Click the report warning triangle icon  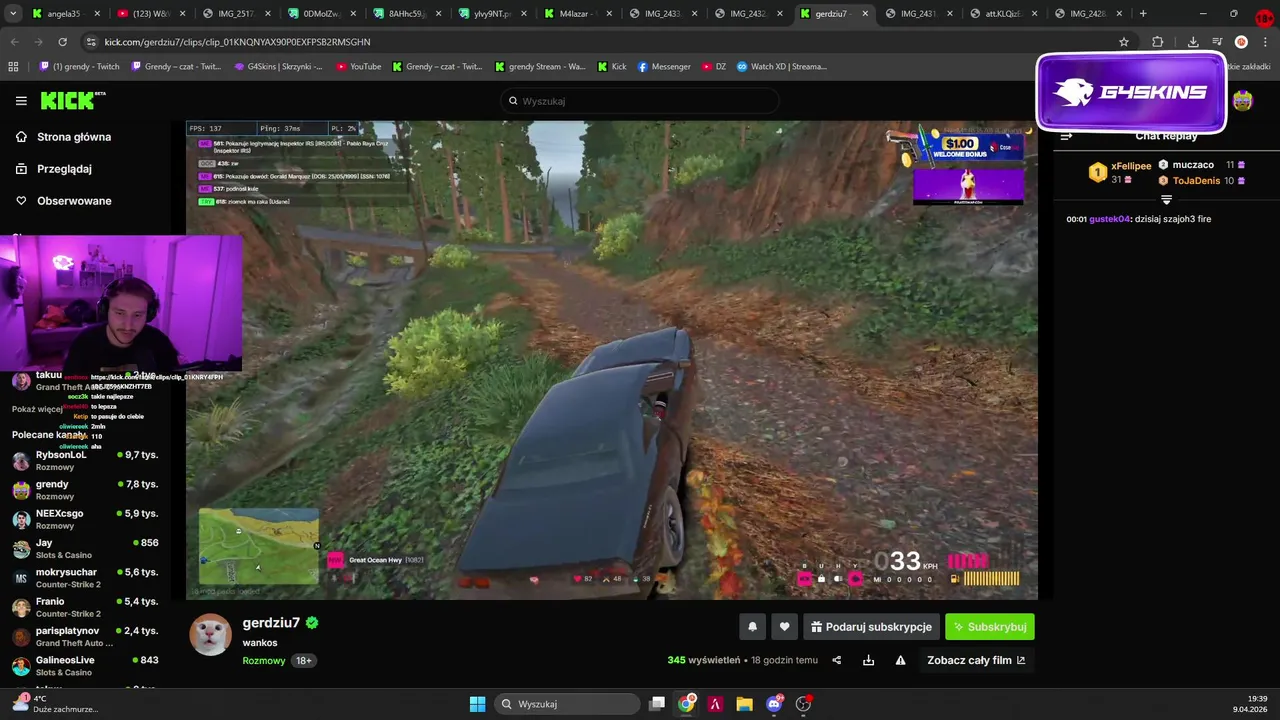click(900, 660)
